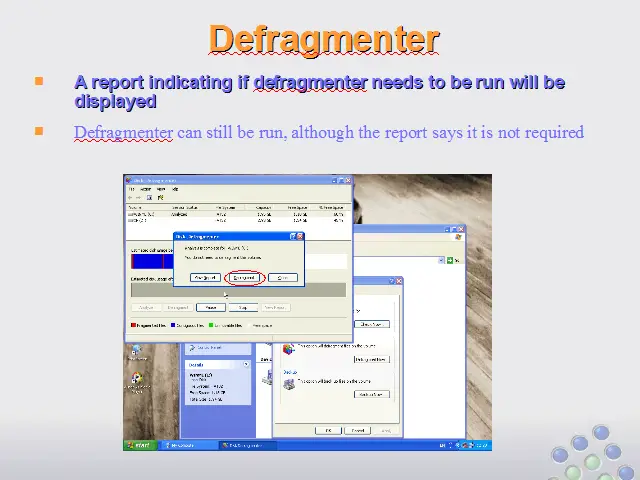Screen dimensions: 640x480
Task: Click the Windows Start button
Action: [141, 445]
